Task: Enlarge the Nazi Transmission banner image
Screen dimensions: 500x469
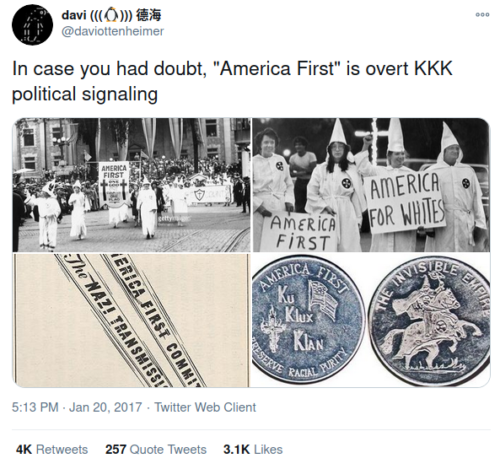Action: click(x=131, y=320)
